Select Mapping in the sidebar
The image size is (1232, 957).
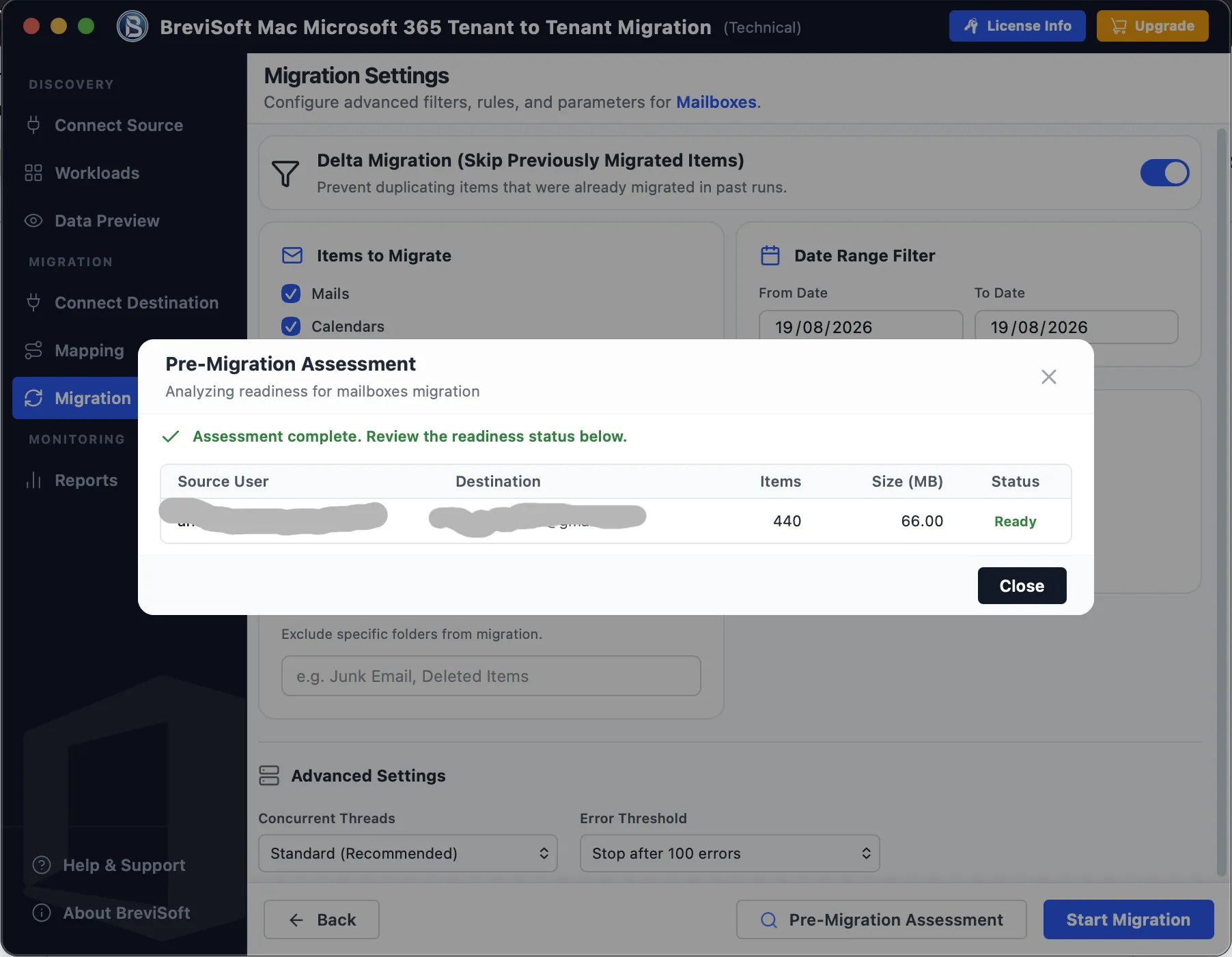click(89, 350)
